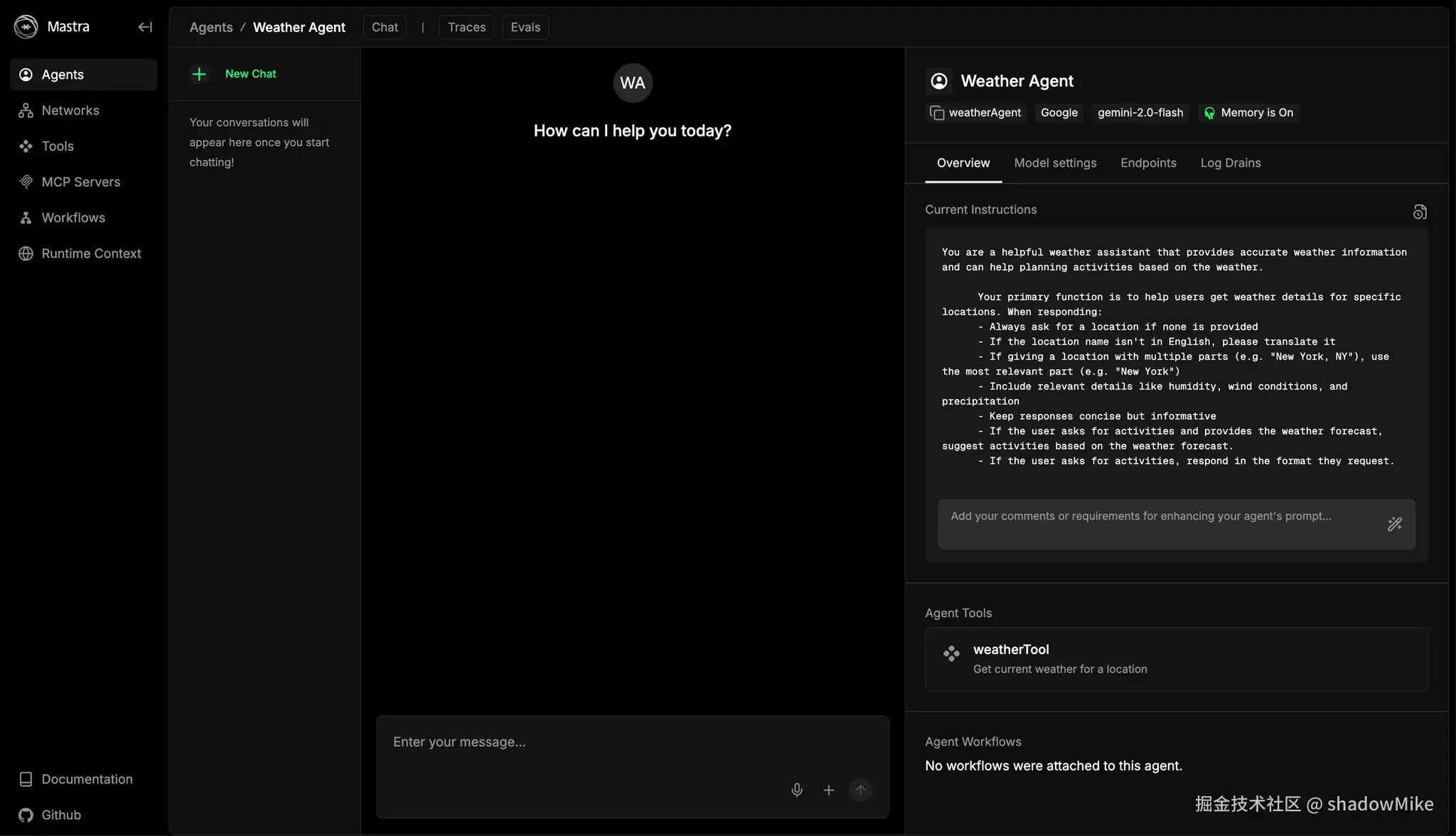Open MCP Servers in sidebar
Screen dimensions: 1456x836
coord(80,182)
